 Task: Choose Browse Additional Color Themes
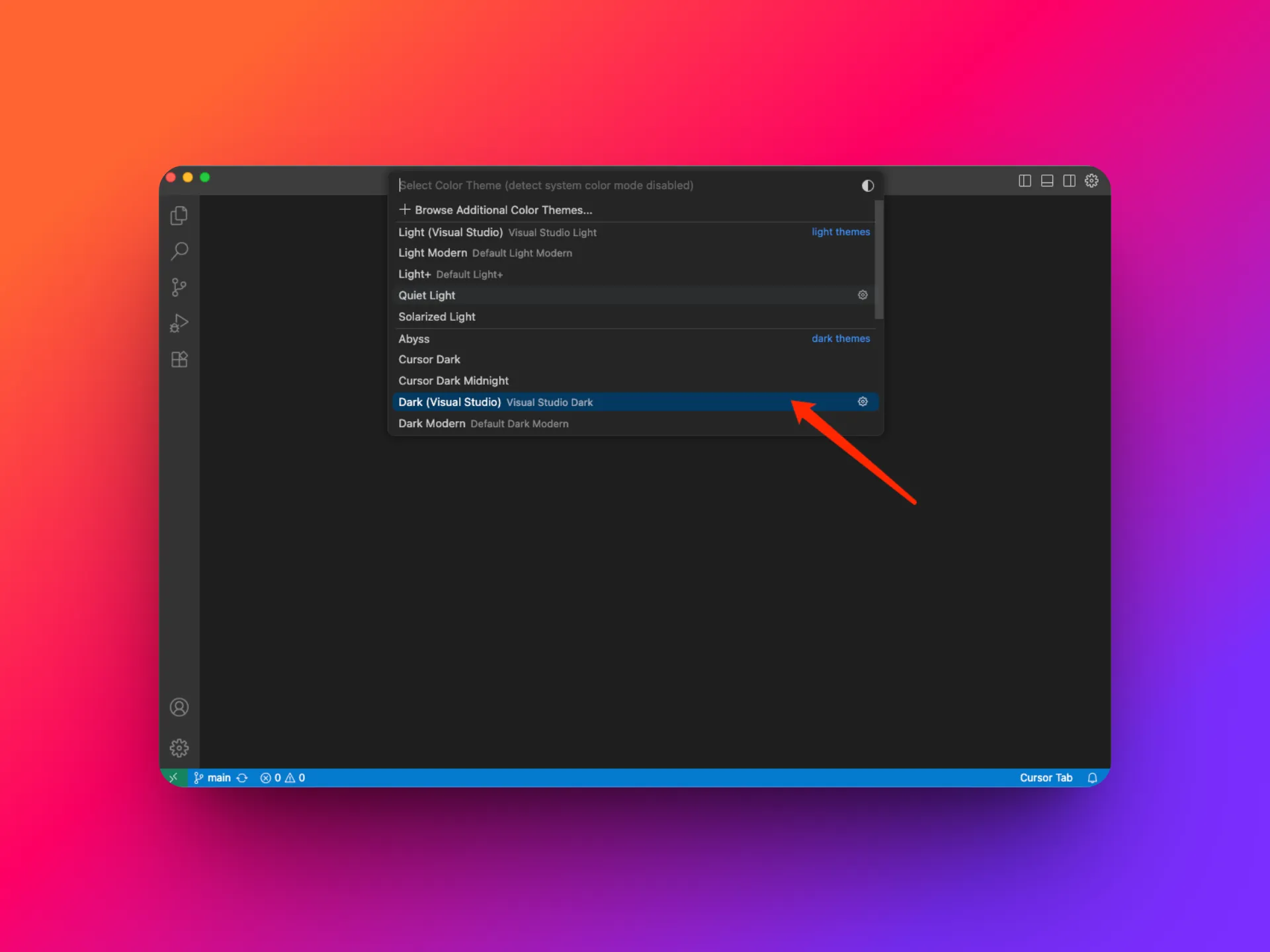[635, 210]
